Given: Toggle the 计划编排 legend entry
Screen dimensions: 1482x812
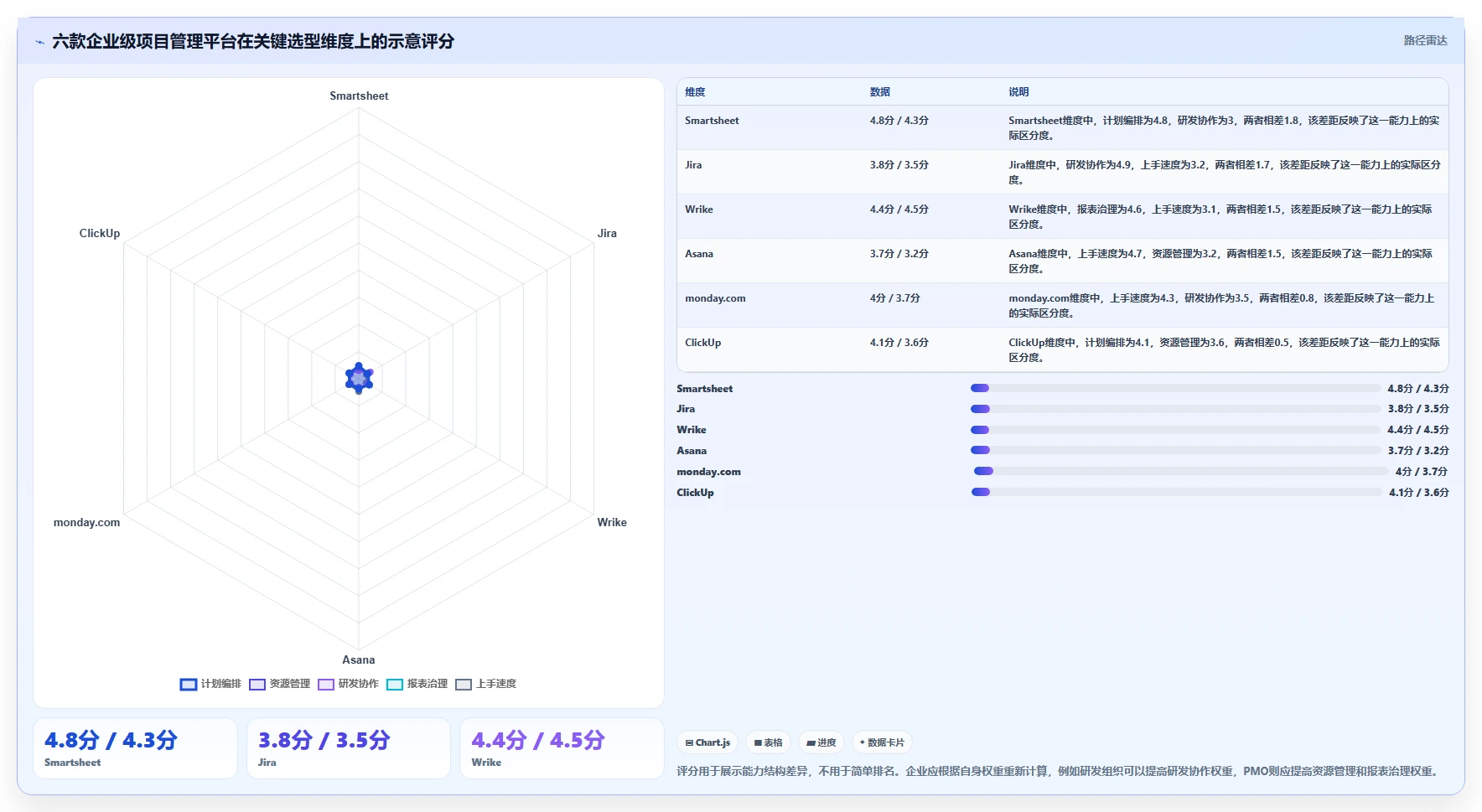Looking at the screenshot, I should [x=210, y=684].
